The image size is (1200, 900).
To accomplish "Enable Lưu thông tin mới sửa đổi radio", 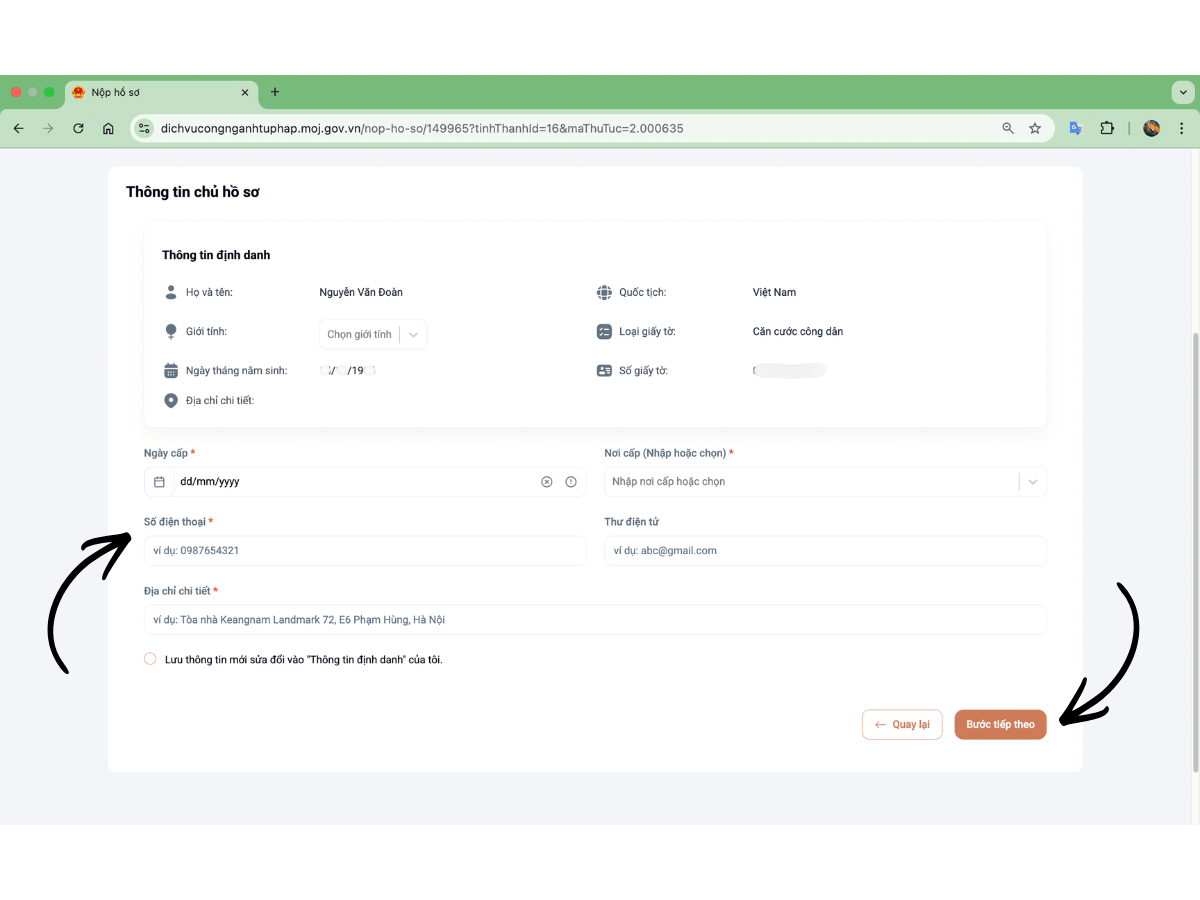I will [x=150, y=659].
